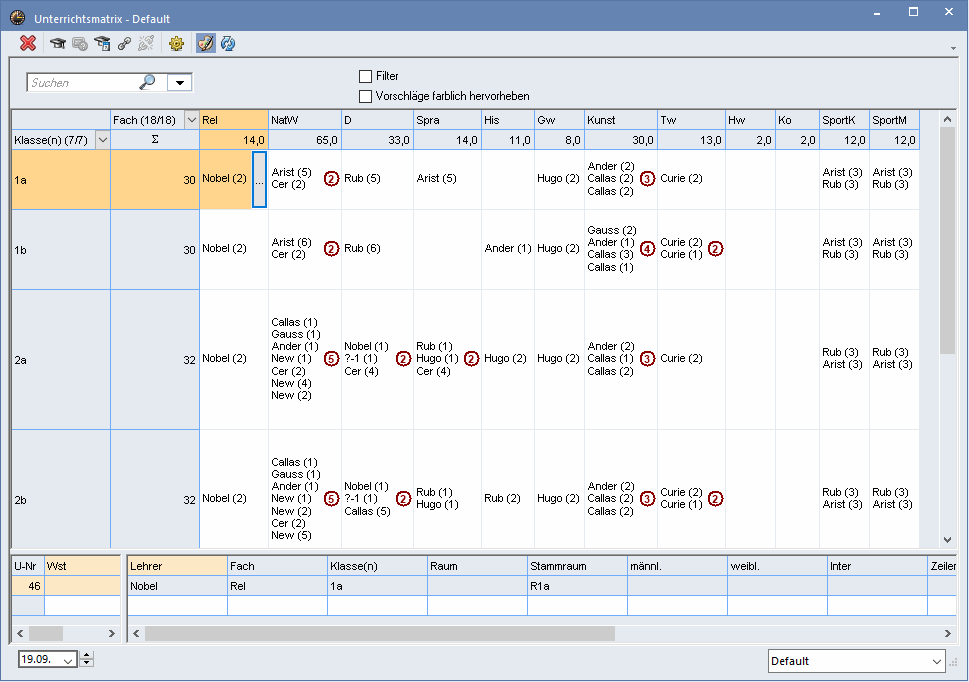Select the Tw column header
Viewport: 969px width, 682px height.
pos(691,120)
